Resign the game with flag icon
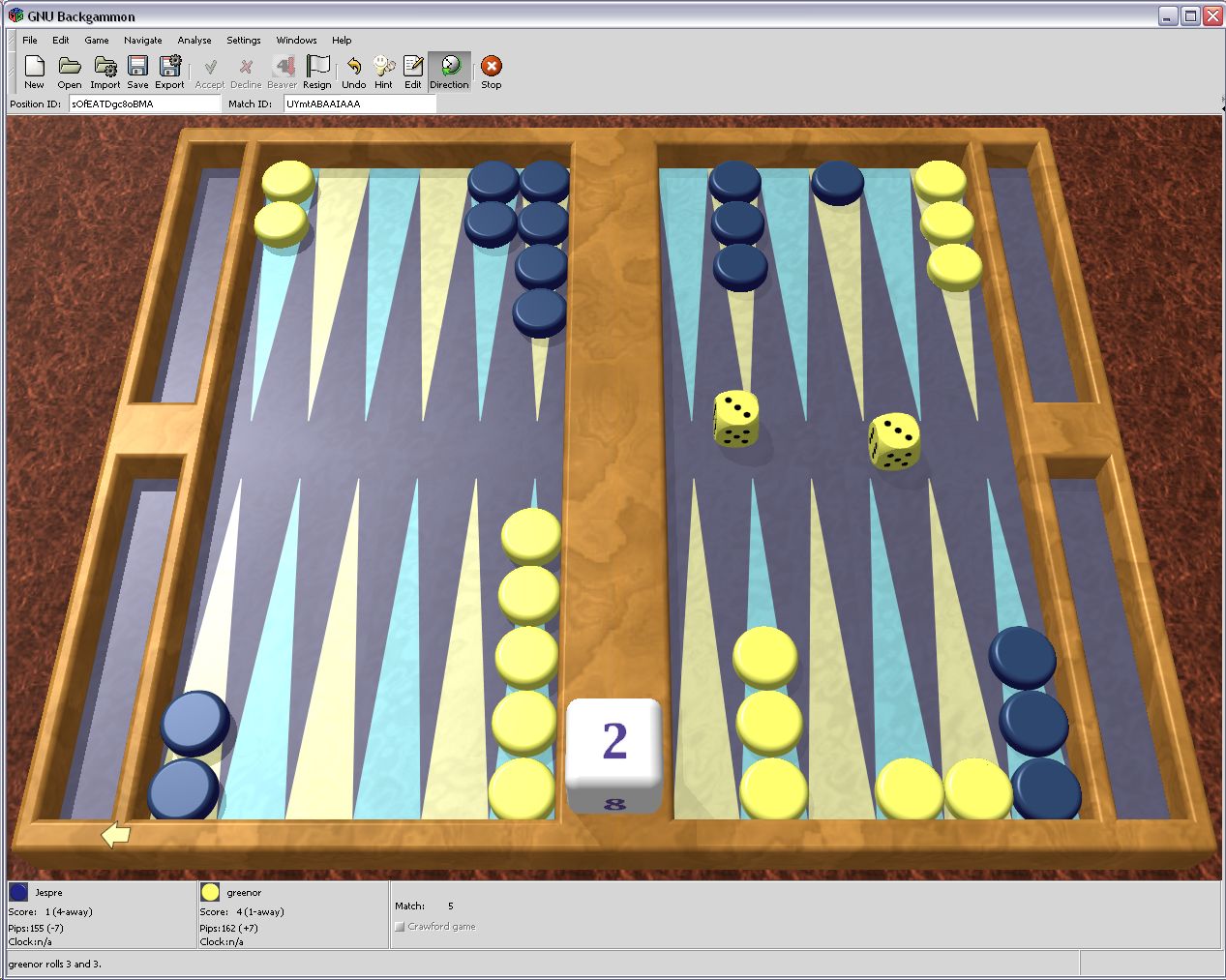Screen dimensions: 1226x980 point(316,72)
